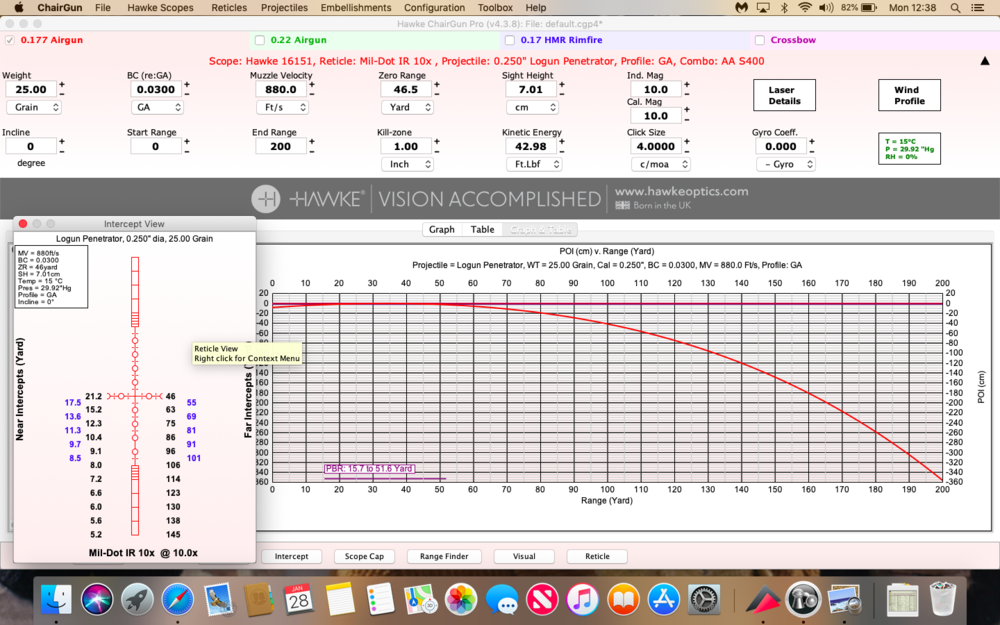The height and width of the screenshot is (625, 1000).
Task: Click the Spotlight search icon in the menu bar
Action: point(955,8)
